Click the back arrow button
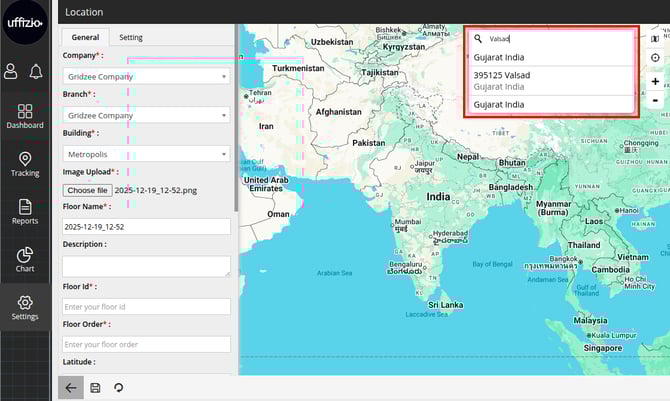670x401 pixels. point(70,388)
